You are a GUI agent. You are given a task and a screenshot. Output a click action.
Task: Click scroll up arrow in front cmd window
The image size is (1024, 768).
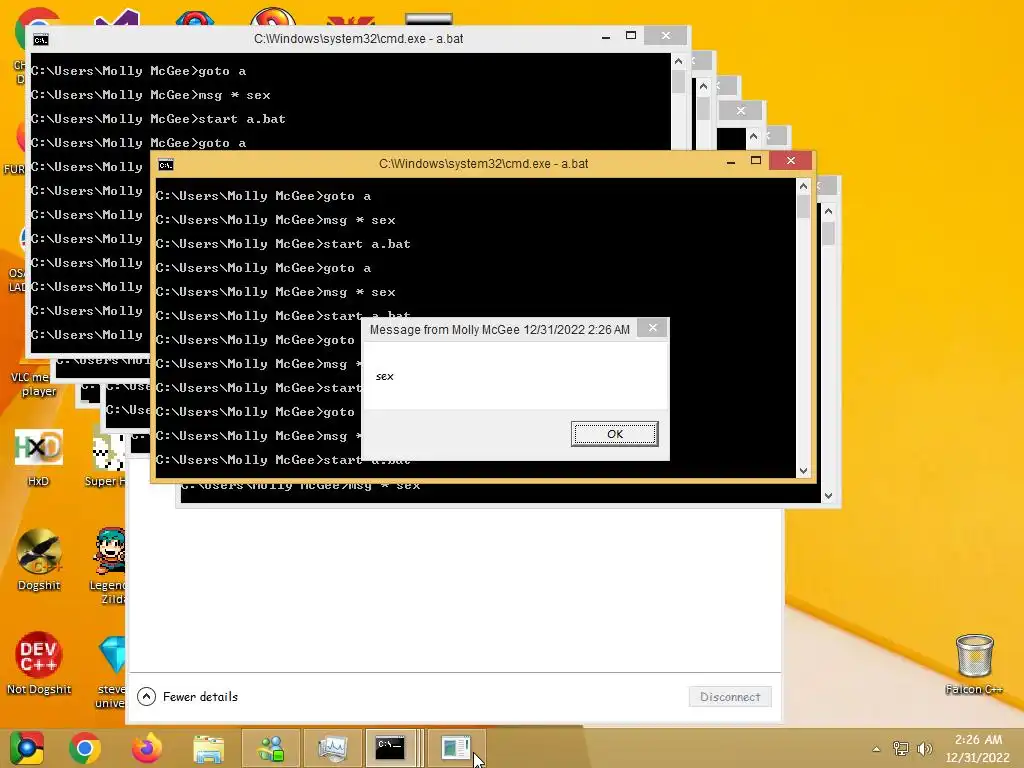coord(803,186)
